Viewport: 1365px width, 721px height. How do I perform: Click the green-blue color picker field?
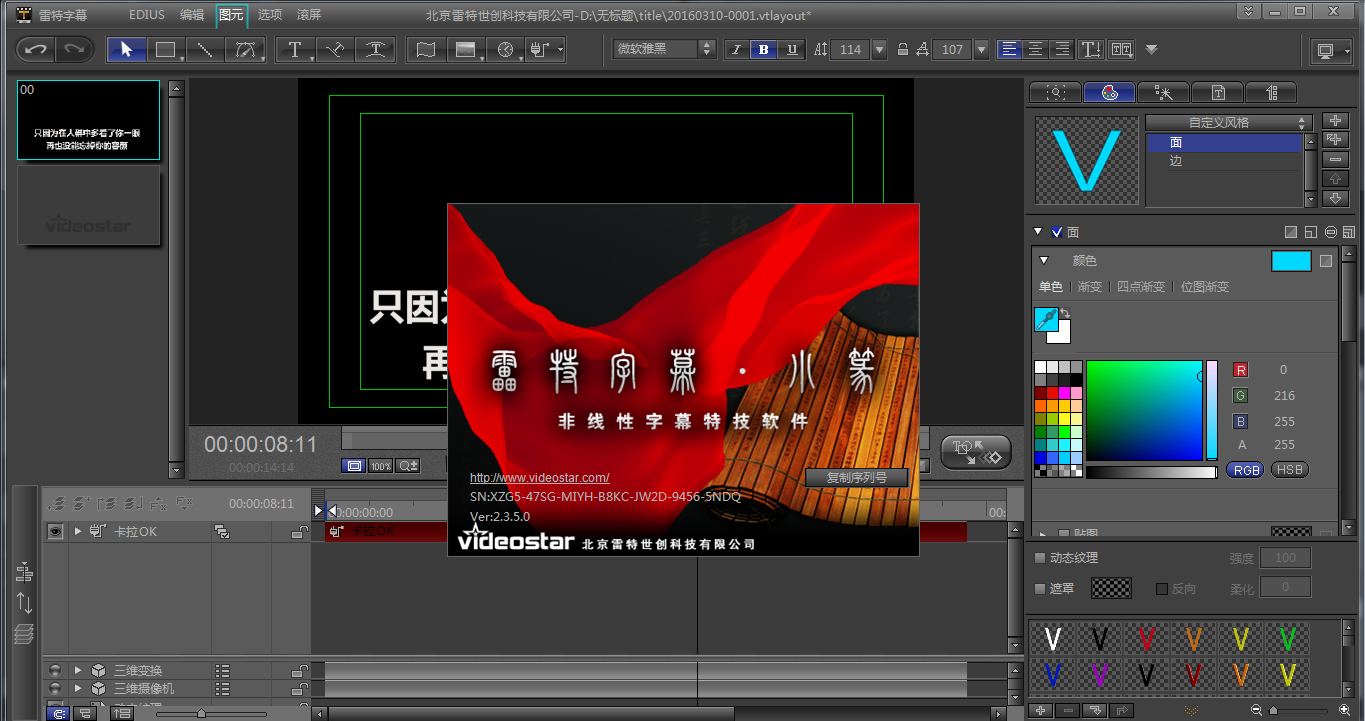pos(1144,410)
